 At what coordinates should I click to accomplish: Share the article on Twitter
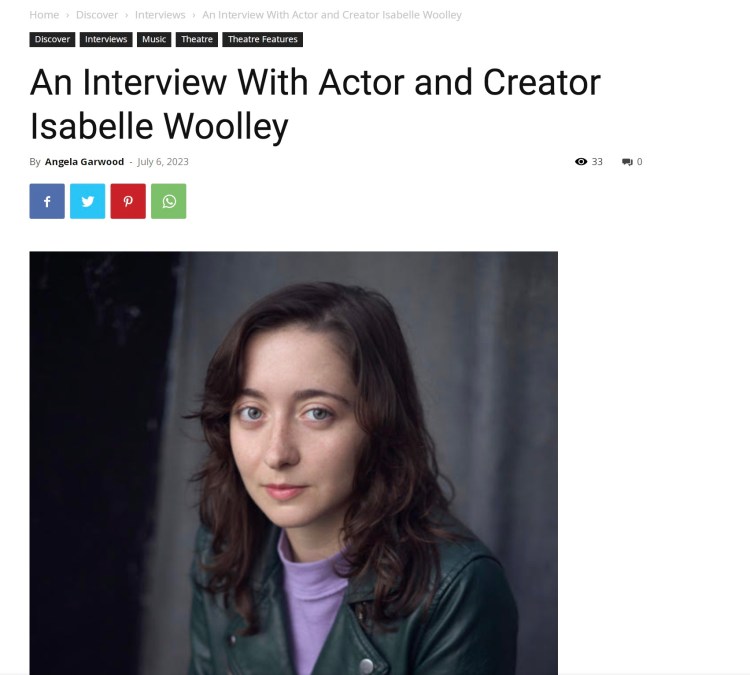tap(88, 201)
